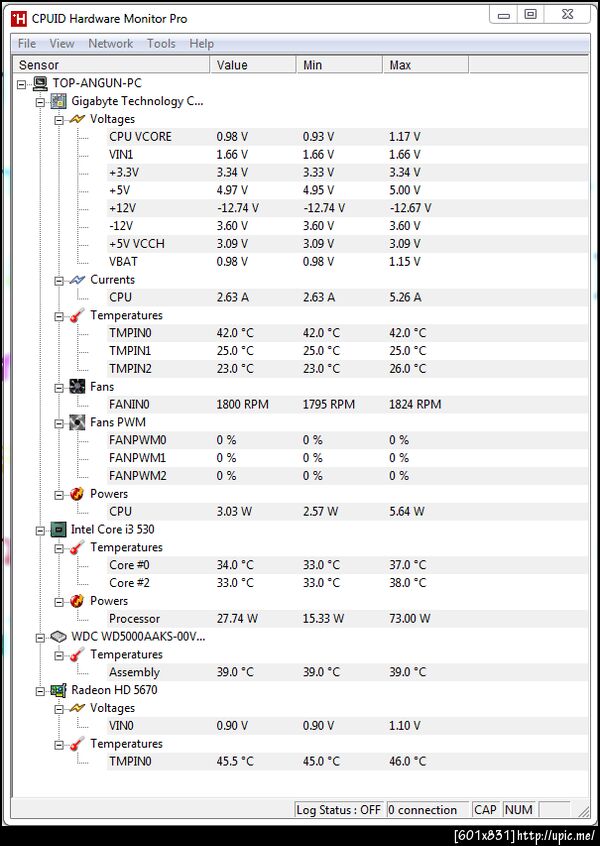Click the 73.00 W max processor power
600x846 pixels.
point(410,619)
